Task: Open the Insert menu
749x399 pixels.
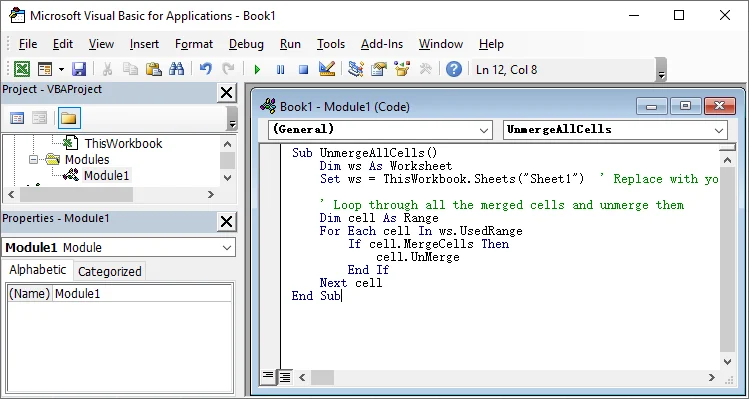Action: pos(144,44)
